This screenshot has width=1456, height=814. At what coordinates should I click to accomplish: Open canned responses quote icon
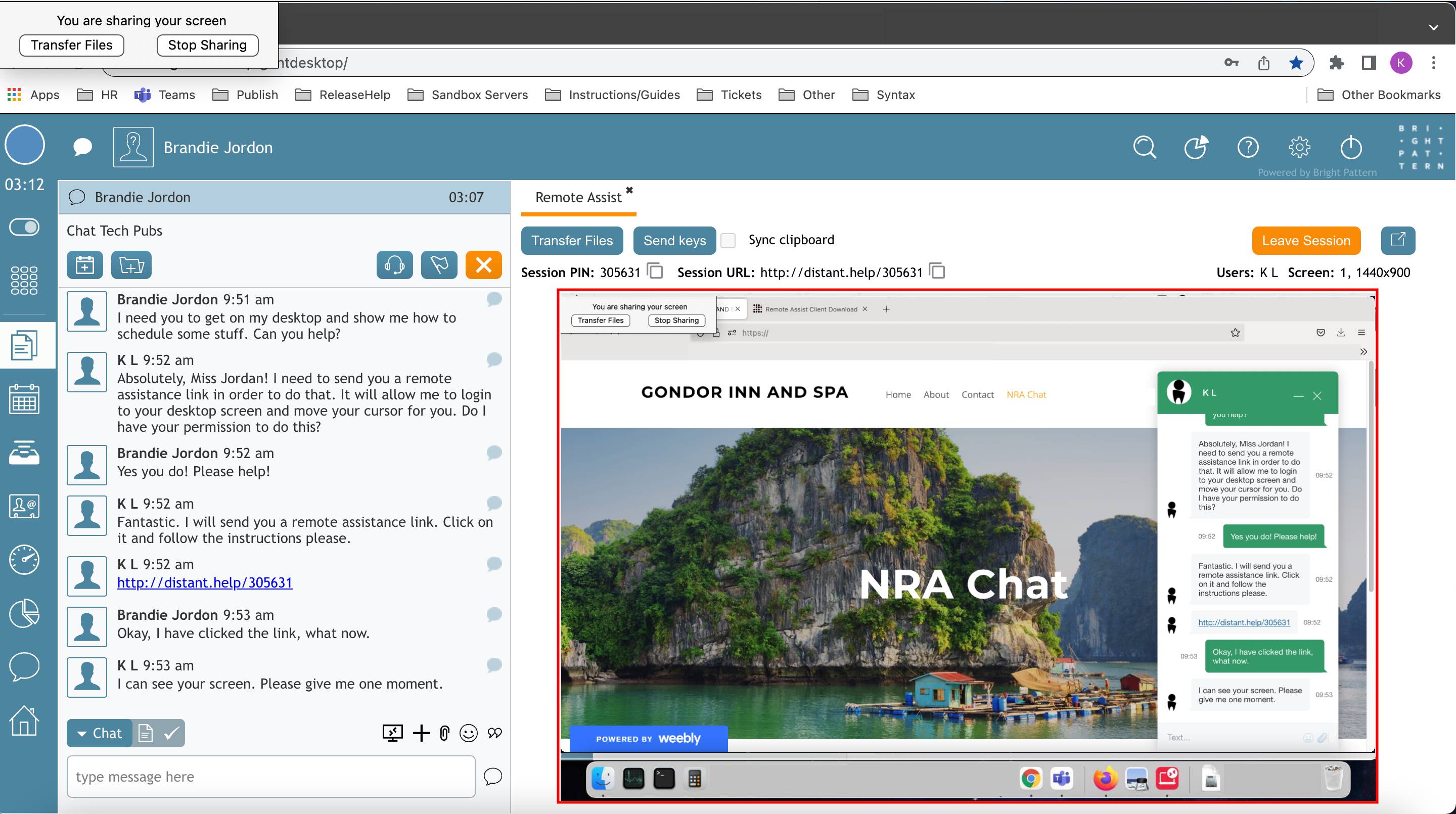[494, 733]
